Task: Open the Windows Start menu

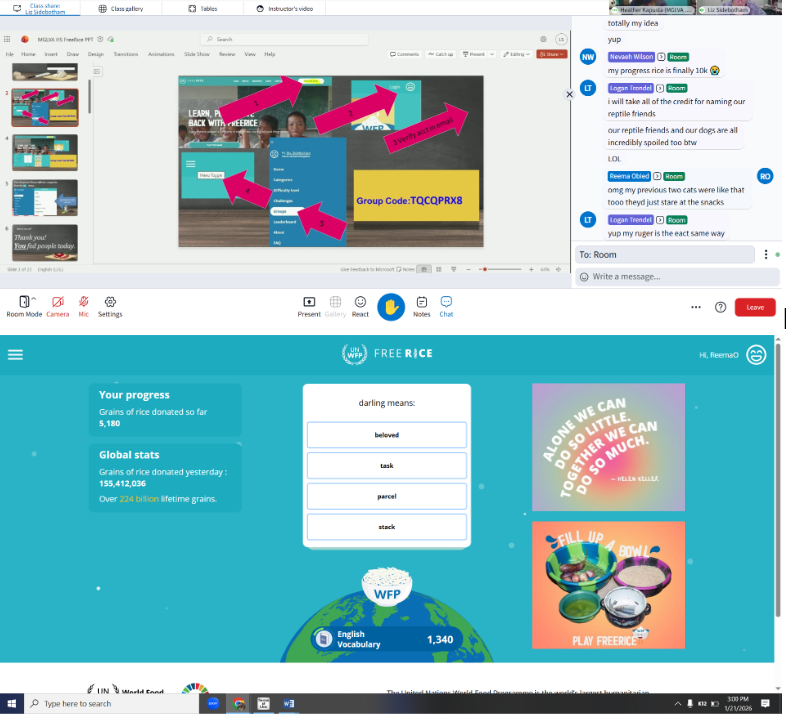Action: 12,703
